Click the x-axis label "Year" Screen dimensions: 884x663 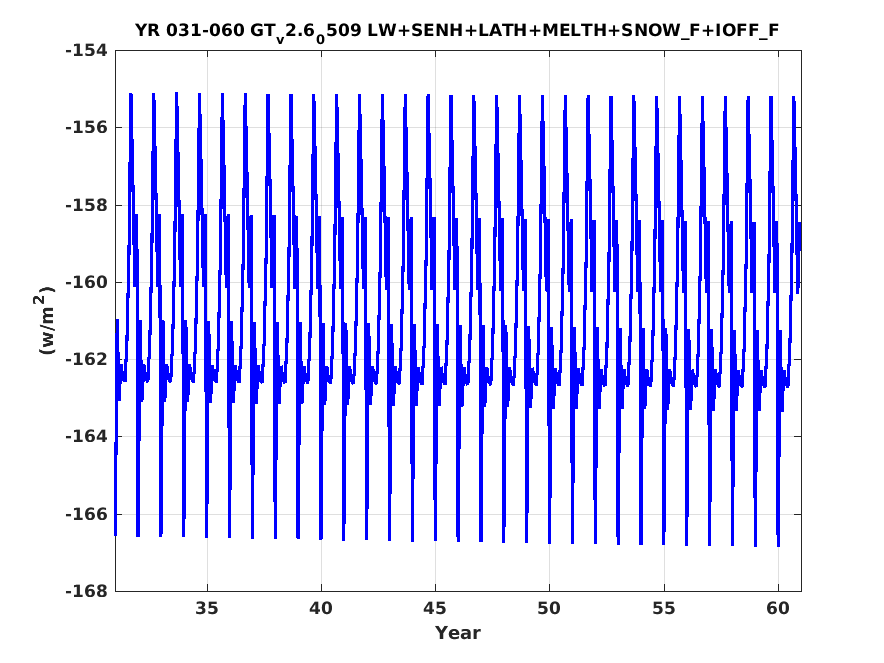pos(458,633)
